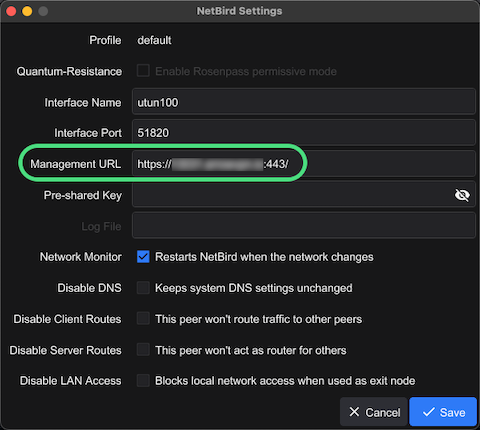Click the Save button
480x430 pixels.
tap(443, 412)
